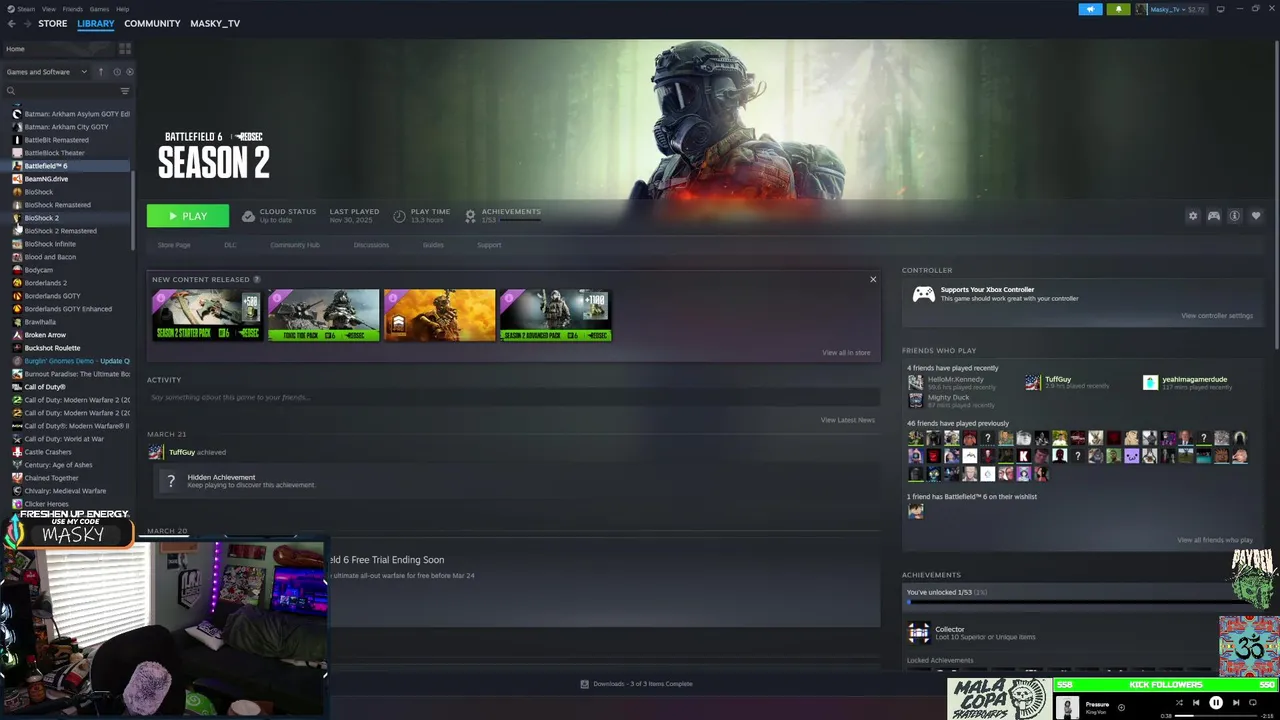The image size is (1280, 720).
Task: Switch to the COMMUNITY tab
Action: coord(152,23)
